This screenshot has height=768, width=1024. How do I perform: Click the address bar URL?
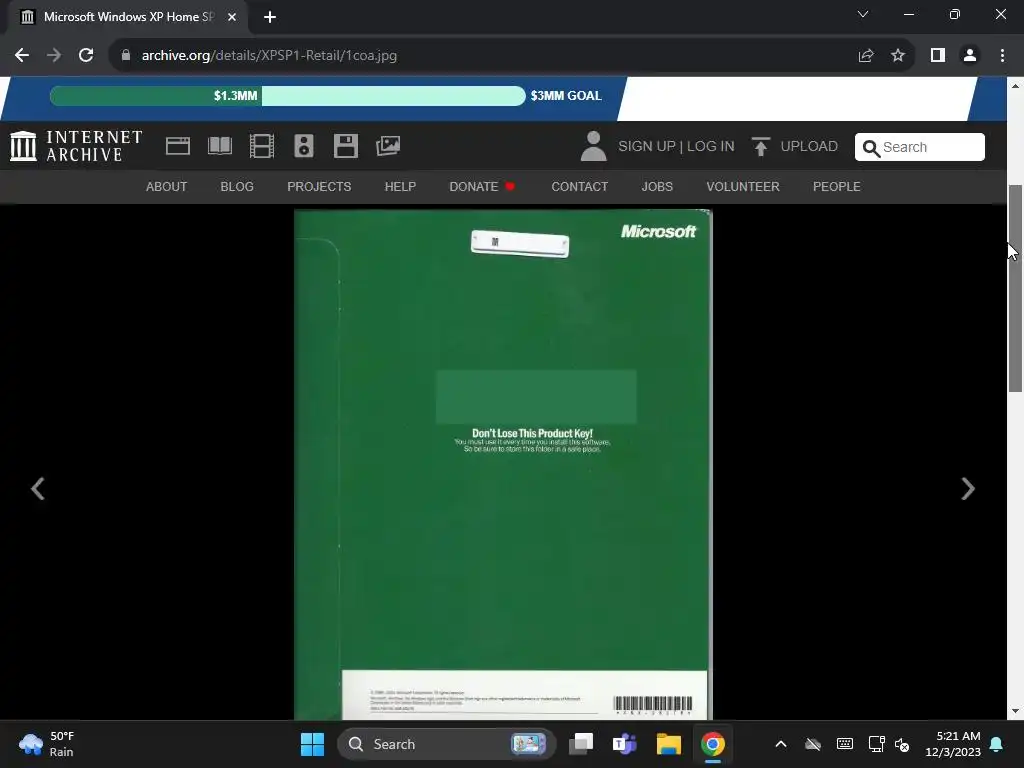269,56
